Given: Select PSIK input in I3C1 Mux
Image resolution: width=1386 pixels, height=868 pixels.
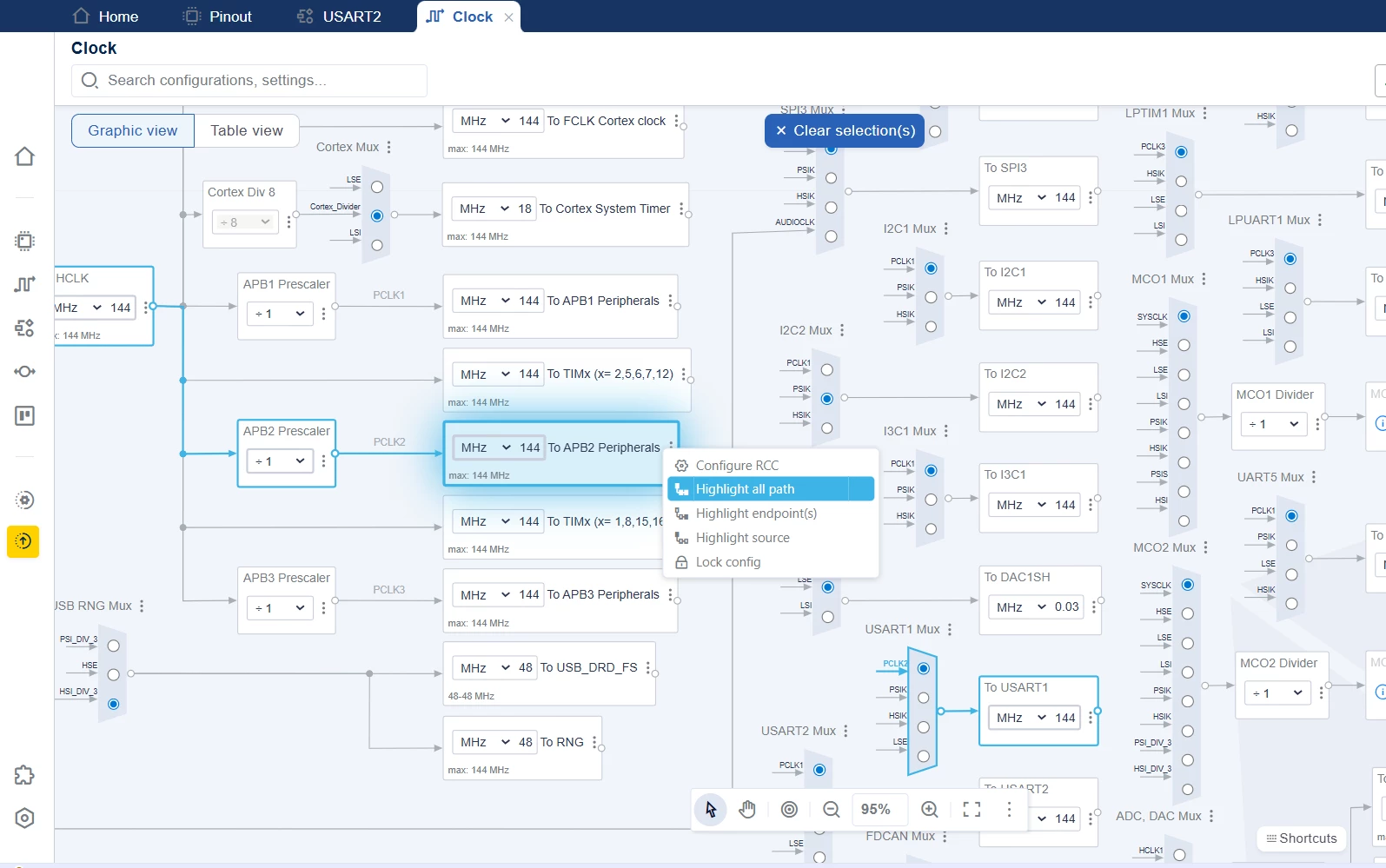Looking at the screenshot, I should 931,500.
